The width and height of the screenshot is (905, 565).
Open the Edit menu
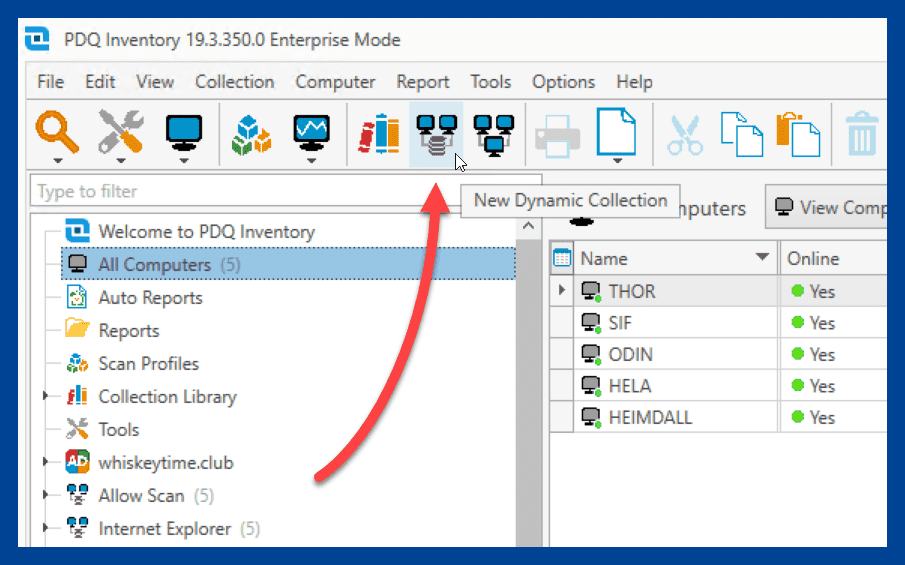coord(100,82)
